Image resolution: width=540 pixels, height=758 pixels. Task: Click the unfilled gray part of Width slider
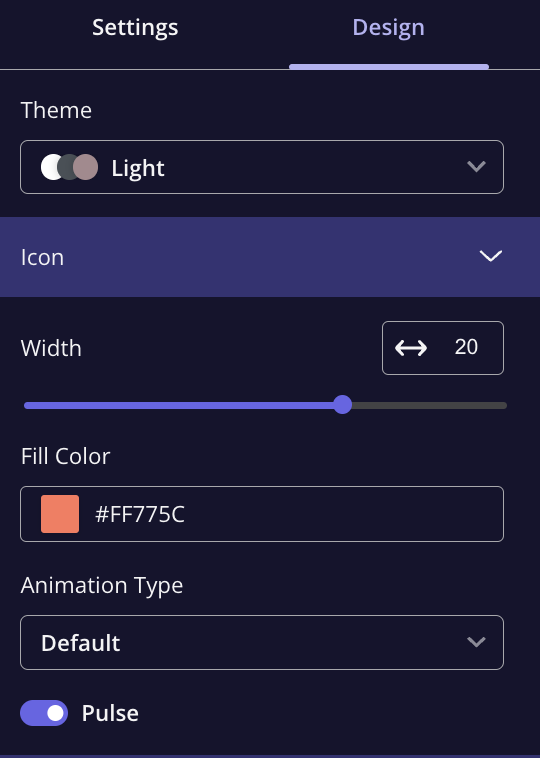(429, 406)
